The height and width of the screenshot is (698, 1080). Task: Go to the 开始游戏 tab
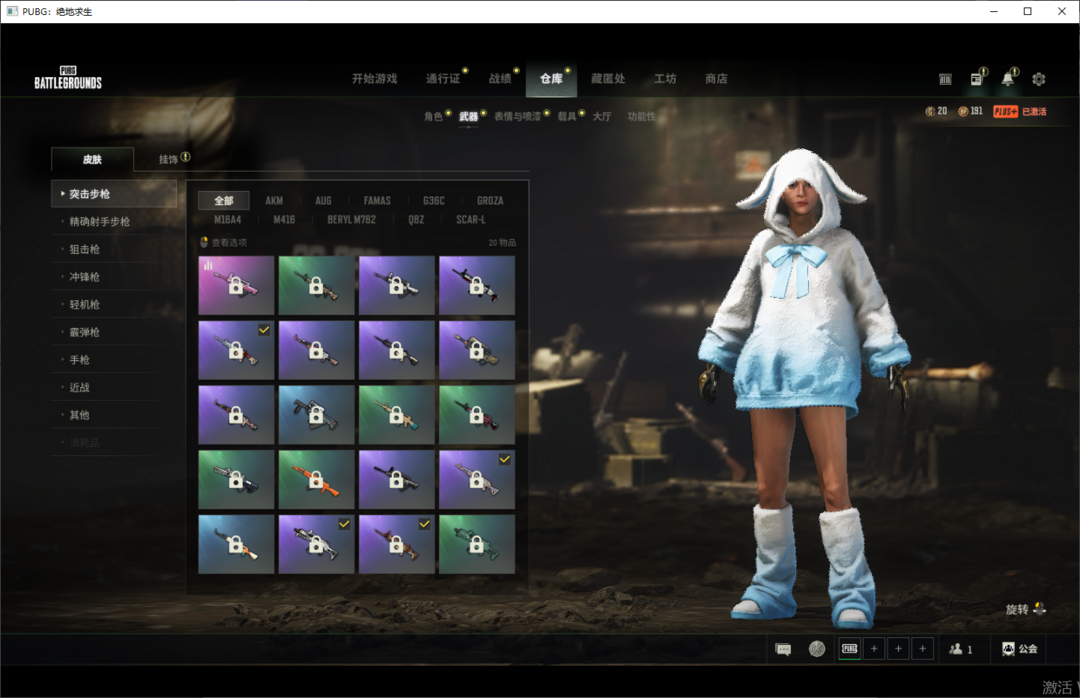point(375,79)
